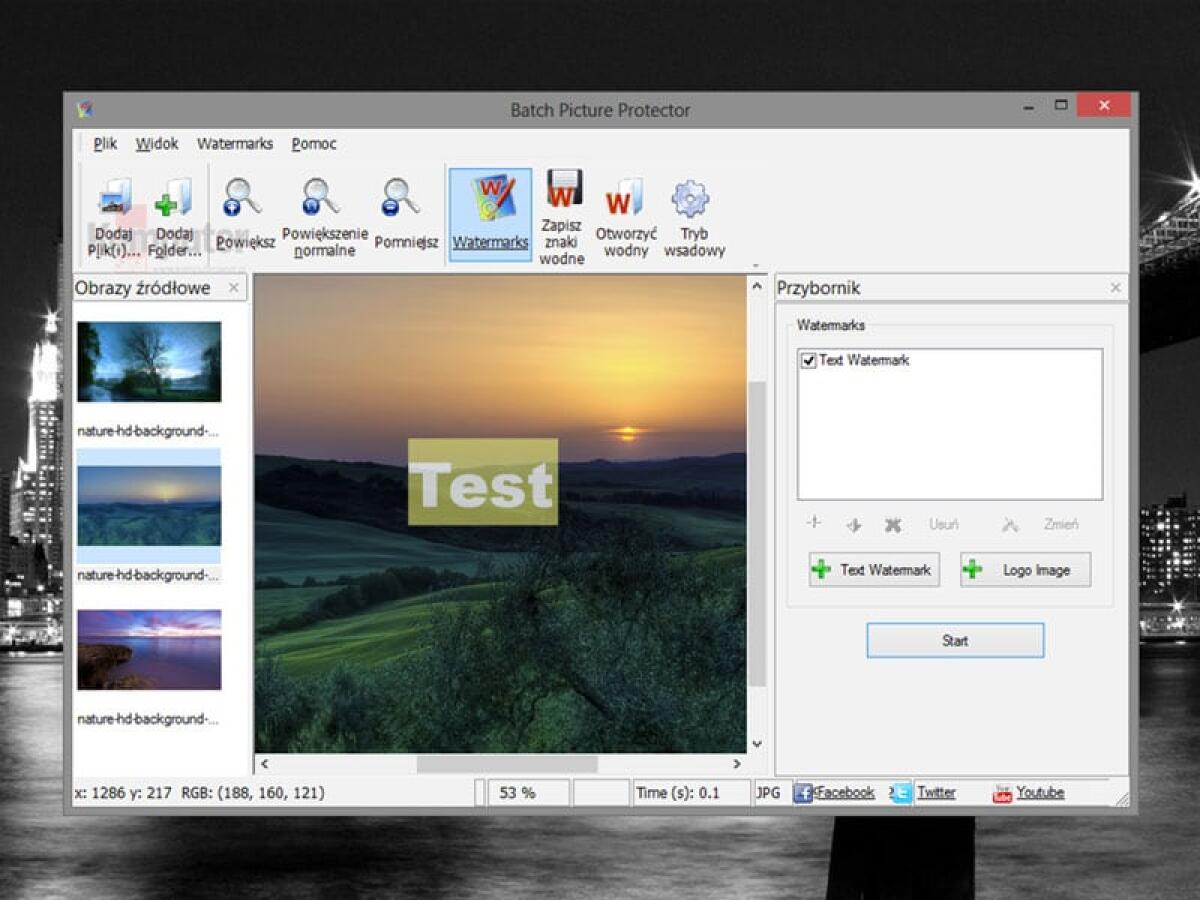Open the Widok menu
Image resolution: width=1200 pixels, height=900 pixels.
tap(156, 144)
